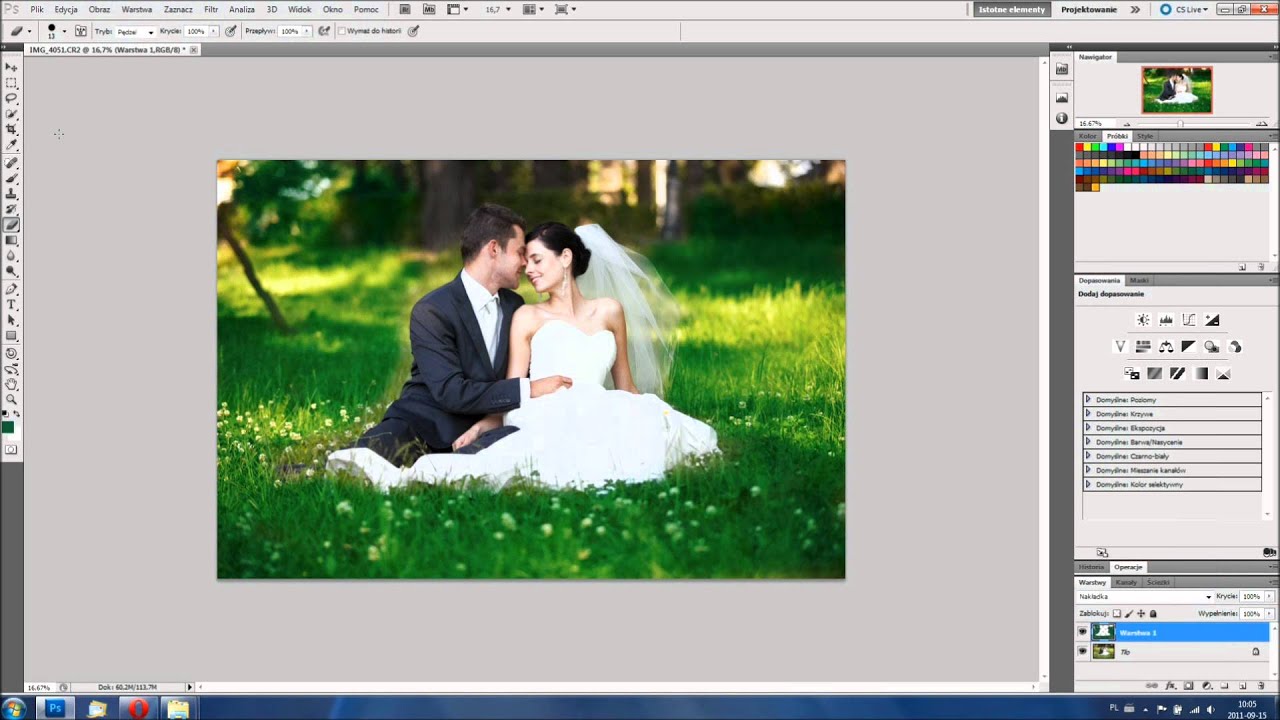This screenshot has width=1280, height=720.
Task: Add a Vibrance adjustment (V icon)
Action: [1120, 347]
